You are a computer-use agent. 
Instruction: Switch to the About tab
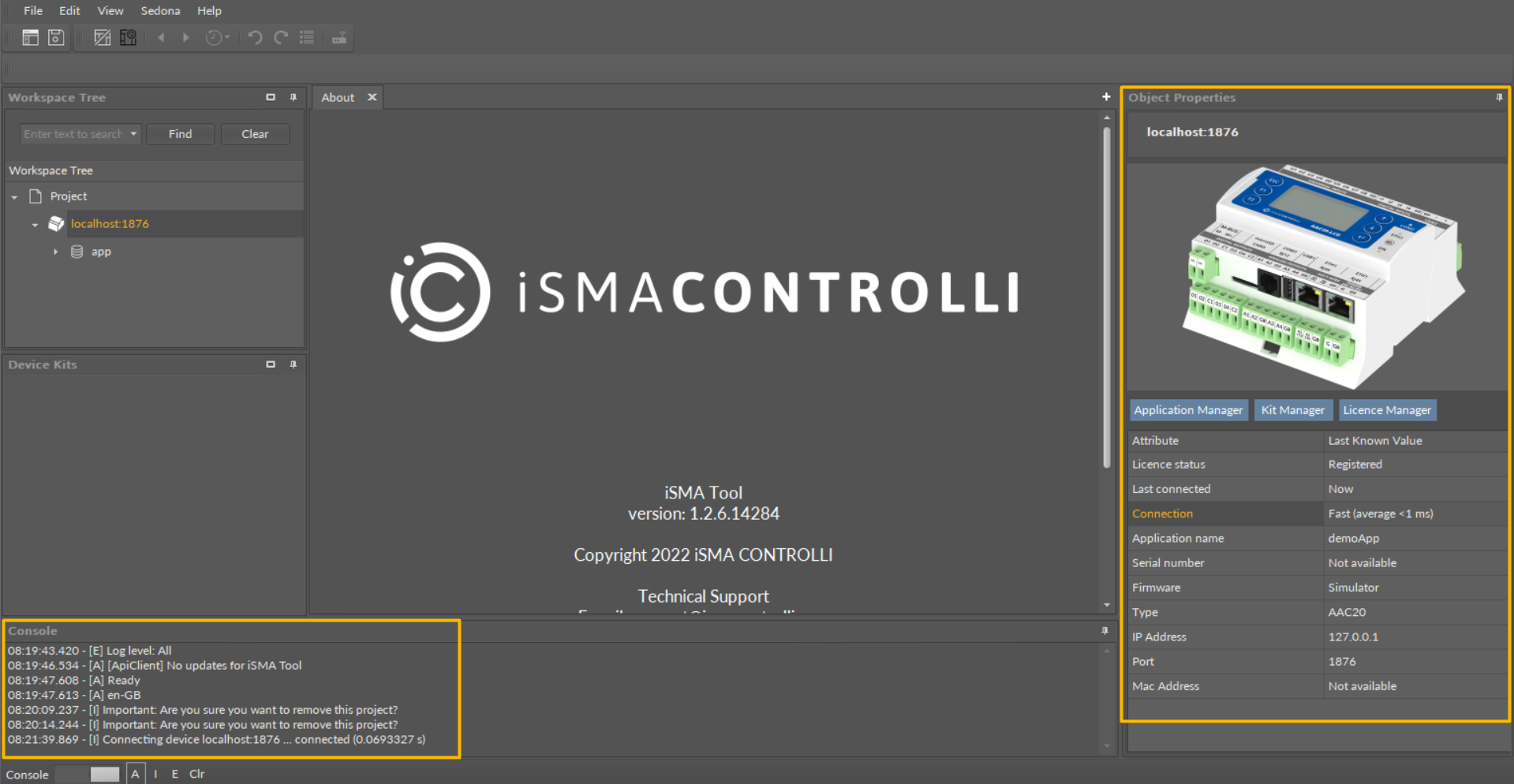[338, 97]
